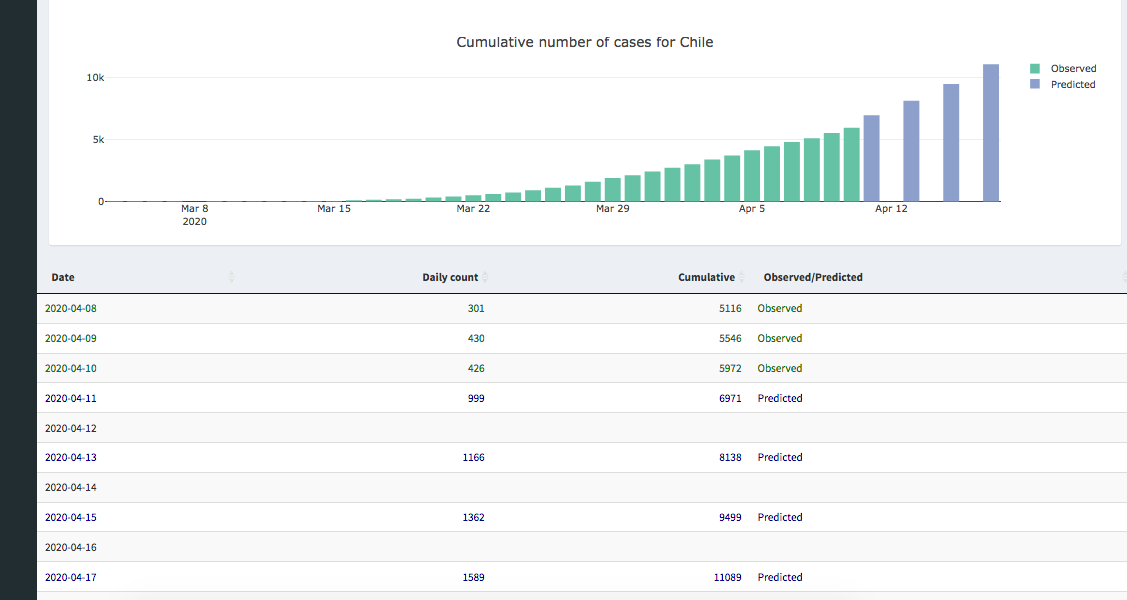Click the first blue predicted bar

tap(871, 158)
